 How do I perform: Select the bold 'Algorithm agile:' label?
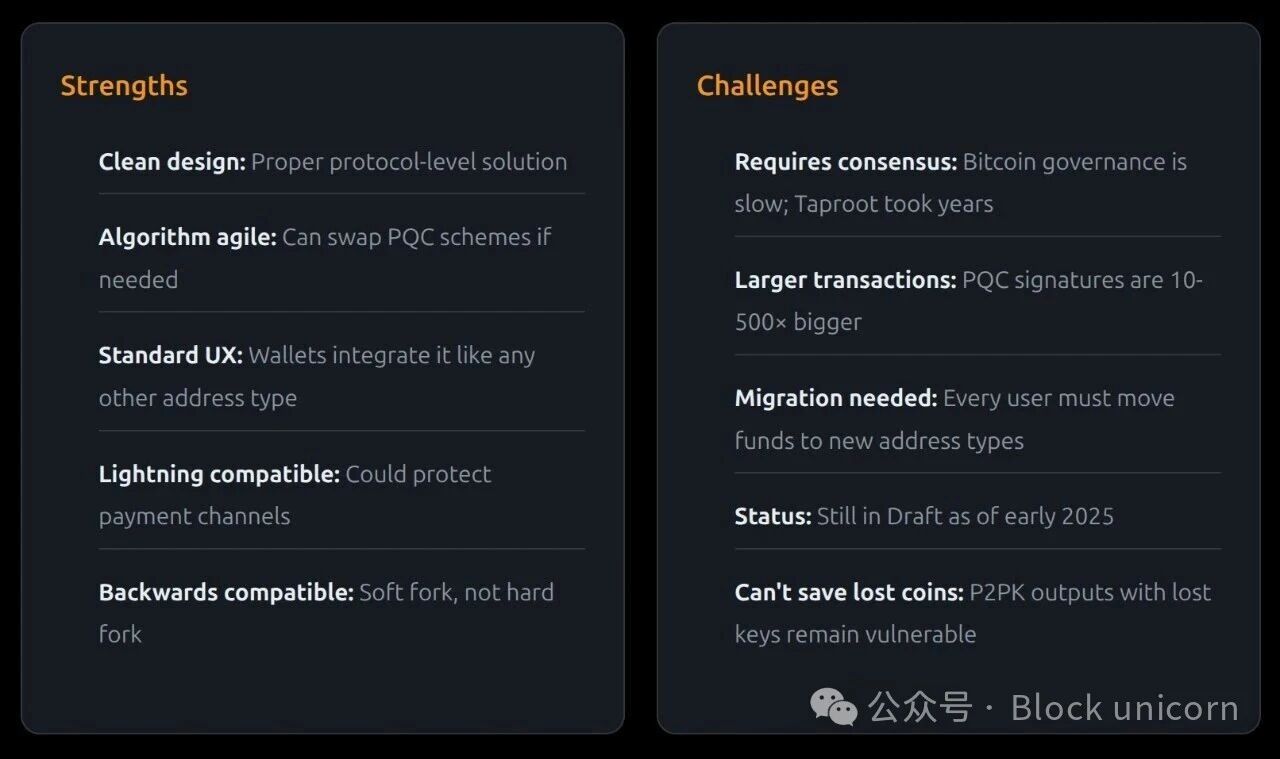(x=187, y=237)
